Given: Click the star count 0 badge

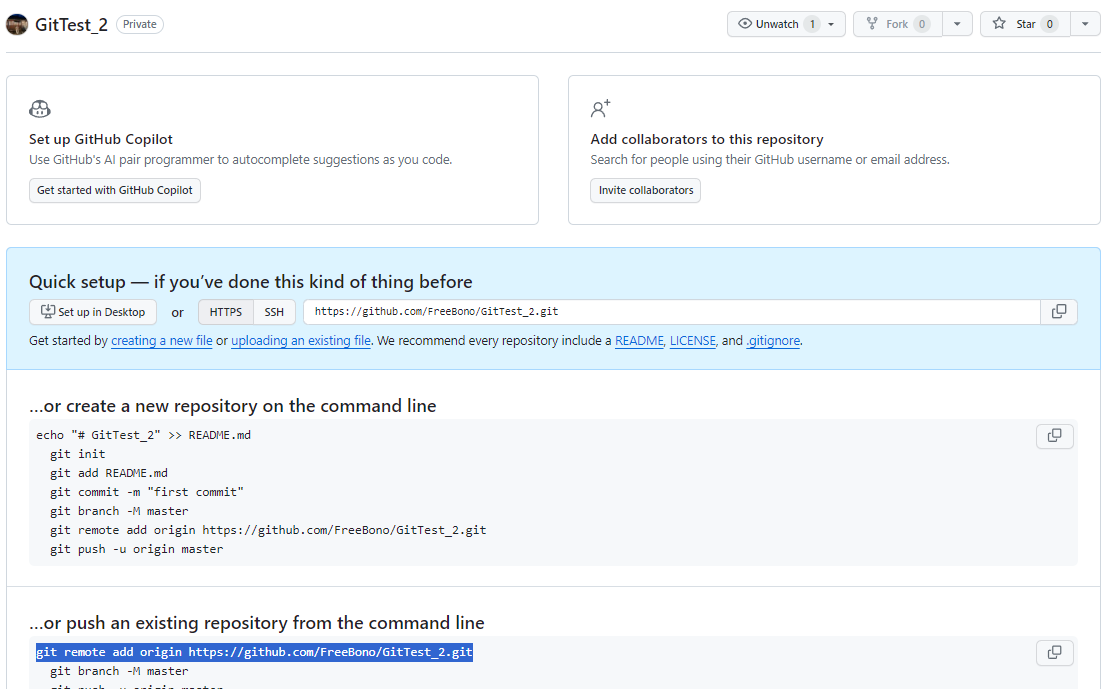Looking at the screenshot, I should pos(1050,24).
